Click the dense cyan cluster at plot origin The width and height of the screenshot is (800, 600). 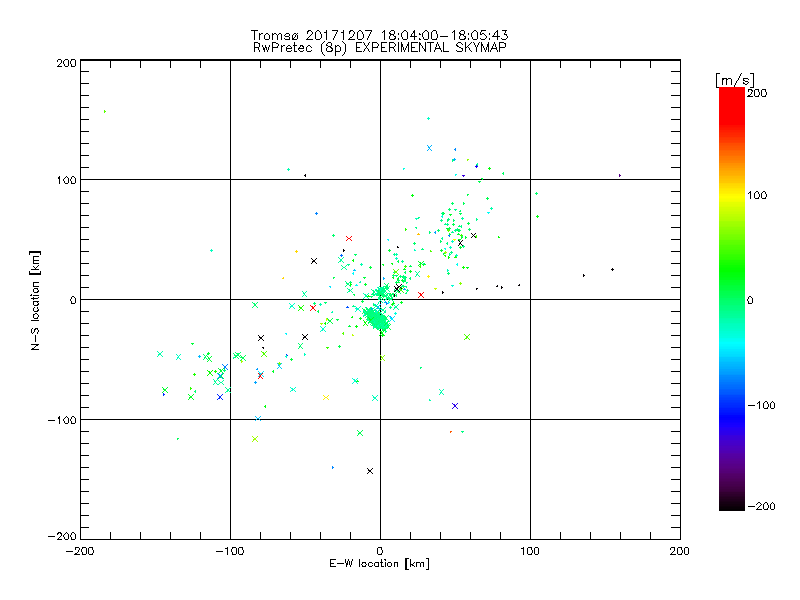379,319
